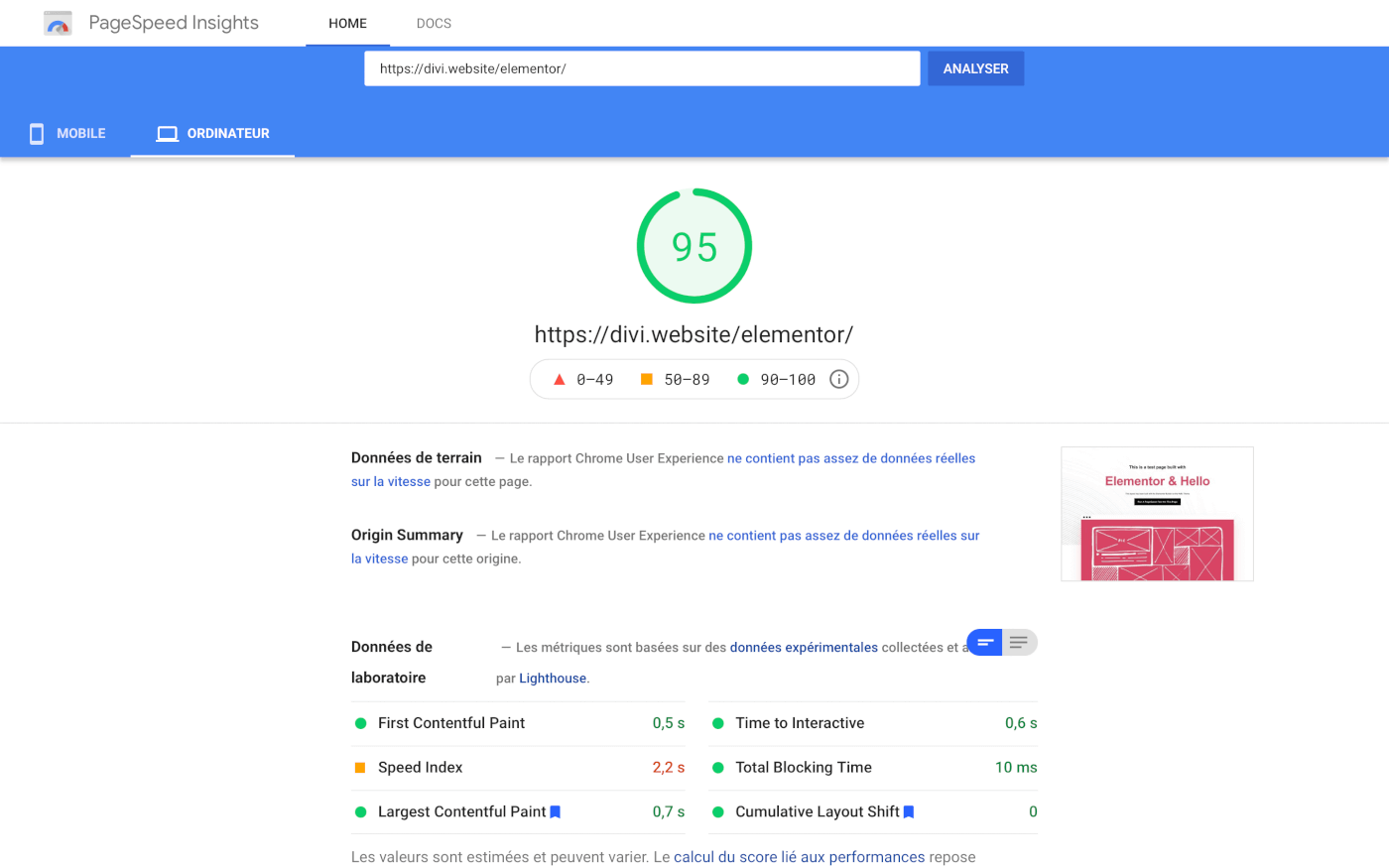
Task: Click the green dot beside Time to Interactive
Action: pos(718,723)
